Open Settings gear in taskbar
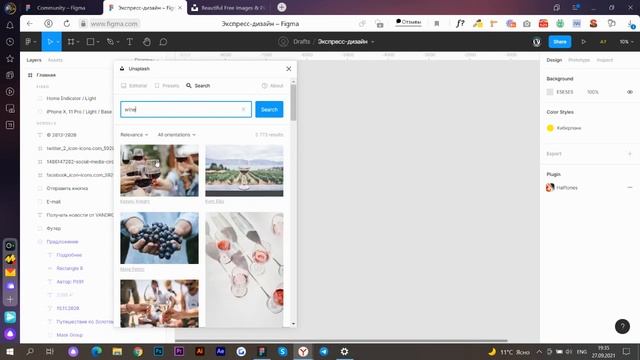The width and height of the screenshot is (640, 360). click(x=344, y=351)
